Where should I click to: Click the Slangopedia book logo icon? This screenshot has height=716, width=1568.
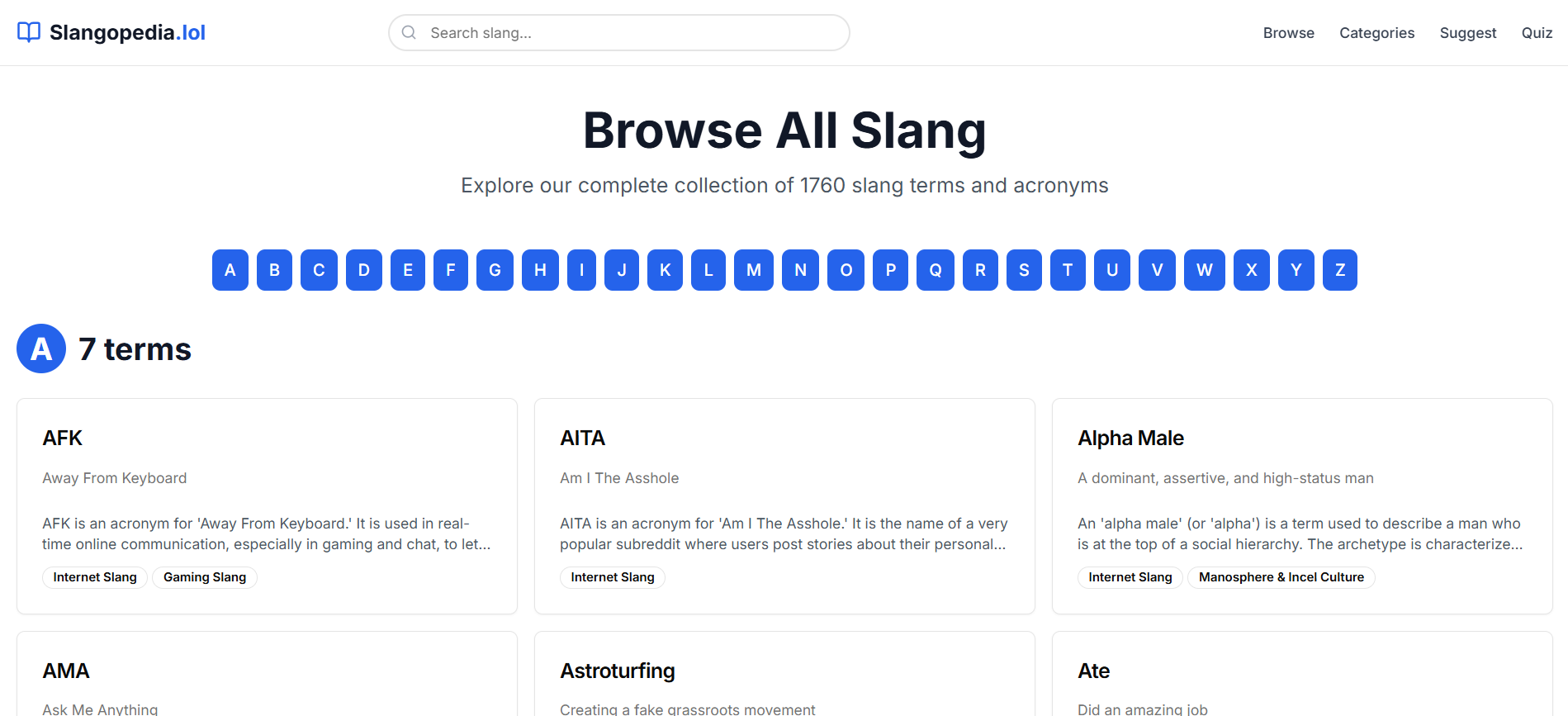point(29,32)
